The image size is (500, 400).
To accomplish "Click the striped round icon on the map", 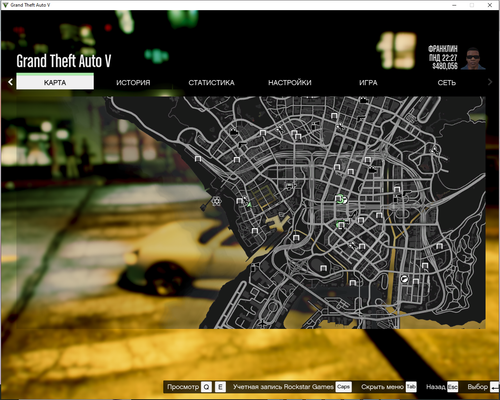I will click(404, 279).
